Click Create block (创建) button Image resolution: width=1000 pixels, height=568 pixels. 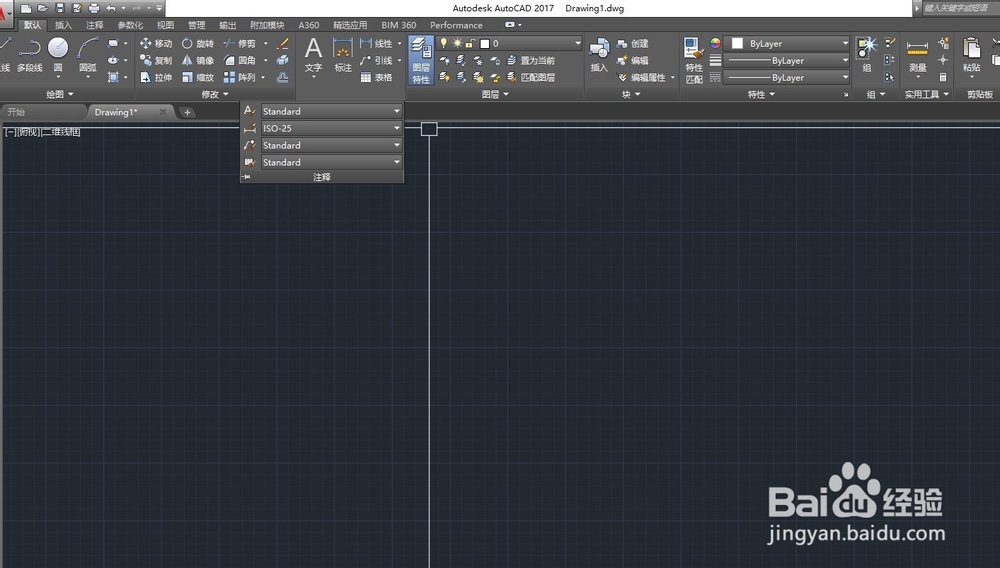tap(633, 43)
